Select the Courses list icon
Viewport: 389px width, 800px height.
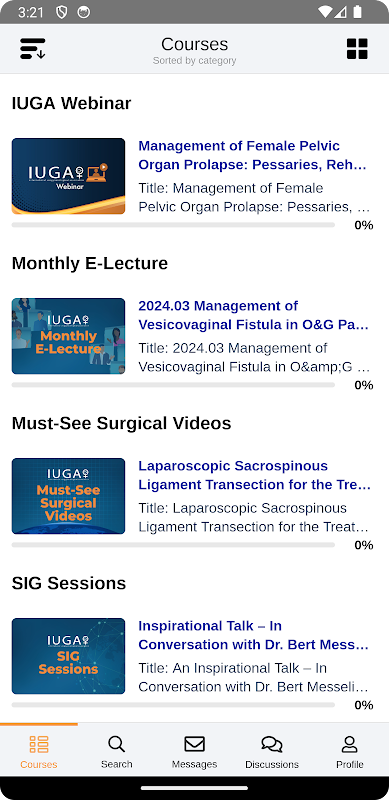pos(39,744)
